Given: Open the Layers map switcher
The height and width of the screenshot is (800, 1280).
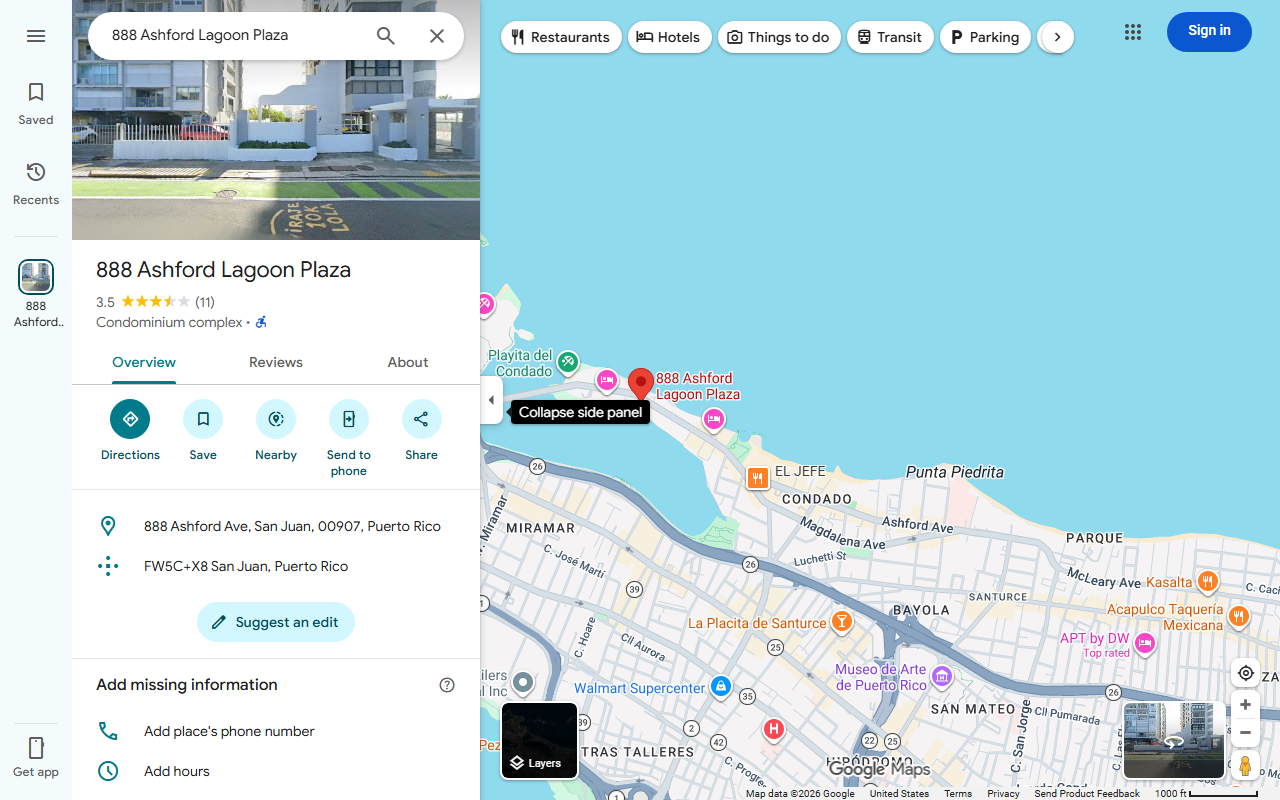Looking at the screenshot, I should point(540,741).
